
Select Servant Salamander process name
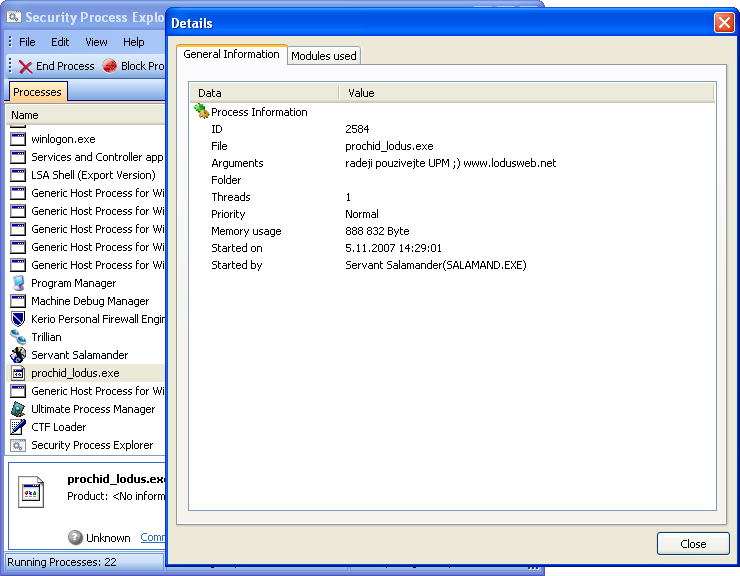(80, 355)
